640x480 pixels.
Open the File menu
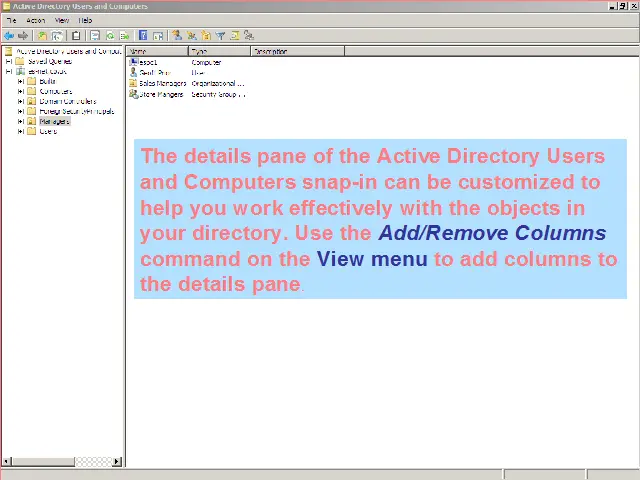pyautogui.click(x=11, y=20)
